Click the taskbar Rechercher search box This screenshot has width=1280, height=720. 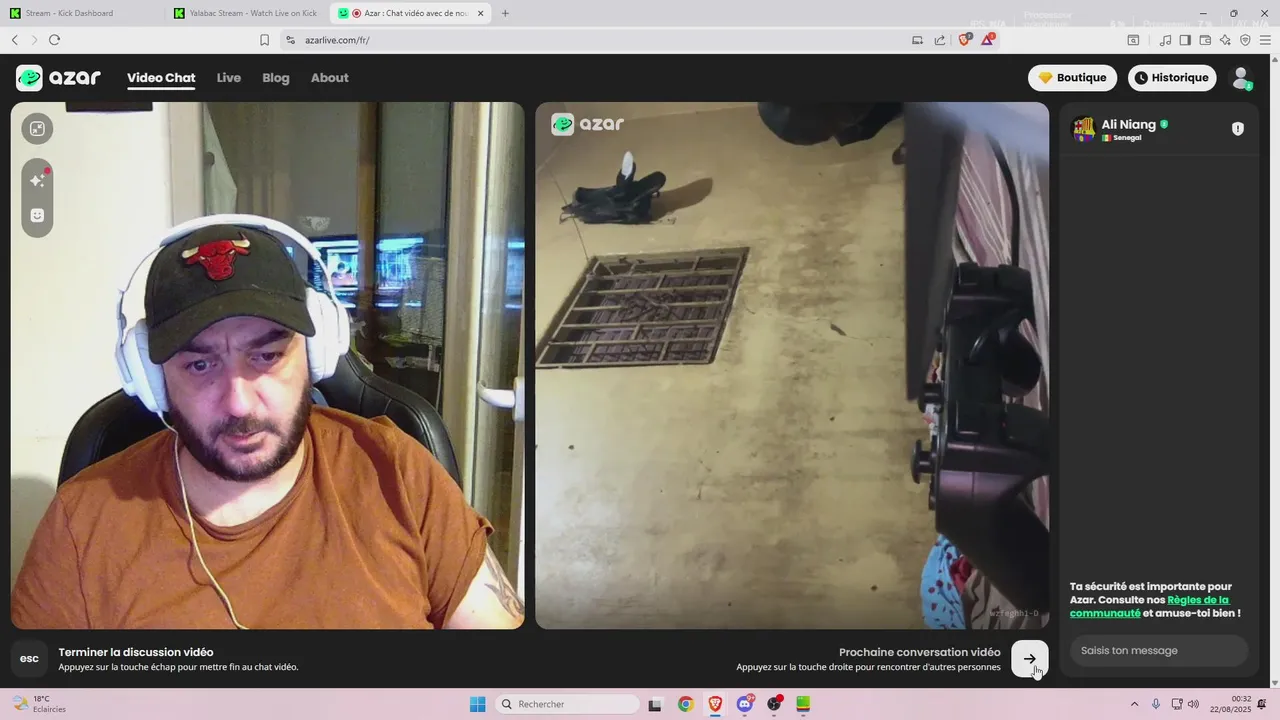(568, 704)
